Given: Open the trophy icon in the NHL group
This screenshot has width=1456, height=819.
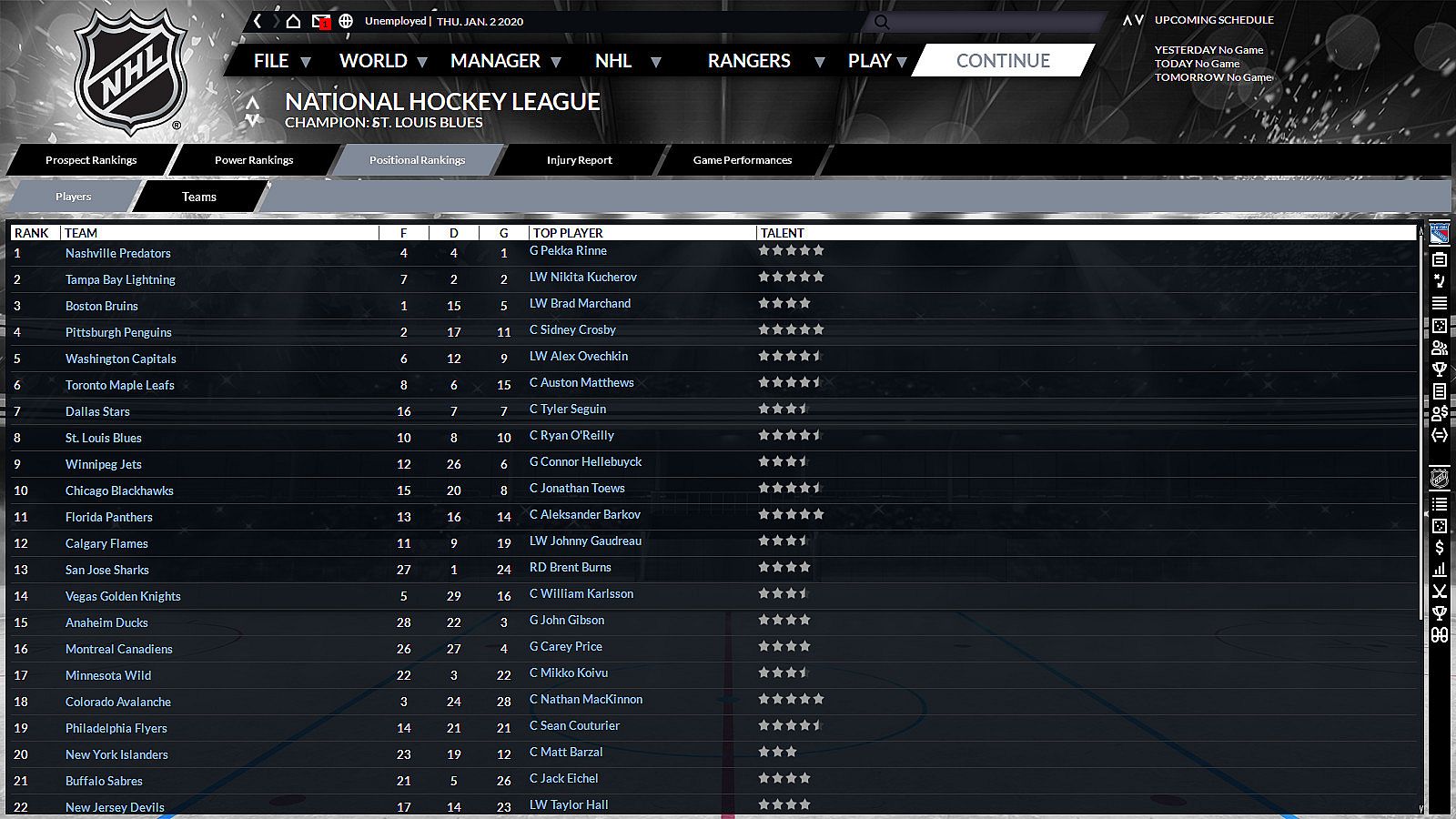Looking at the screenshot, I should point(1440,613).
